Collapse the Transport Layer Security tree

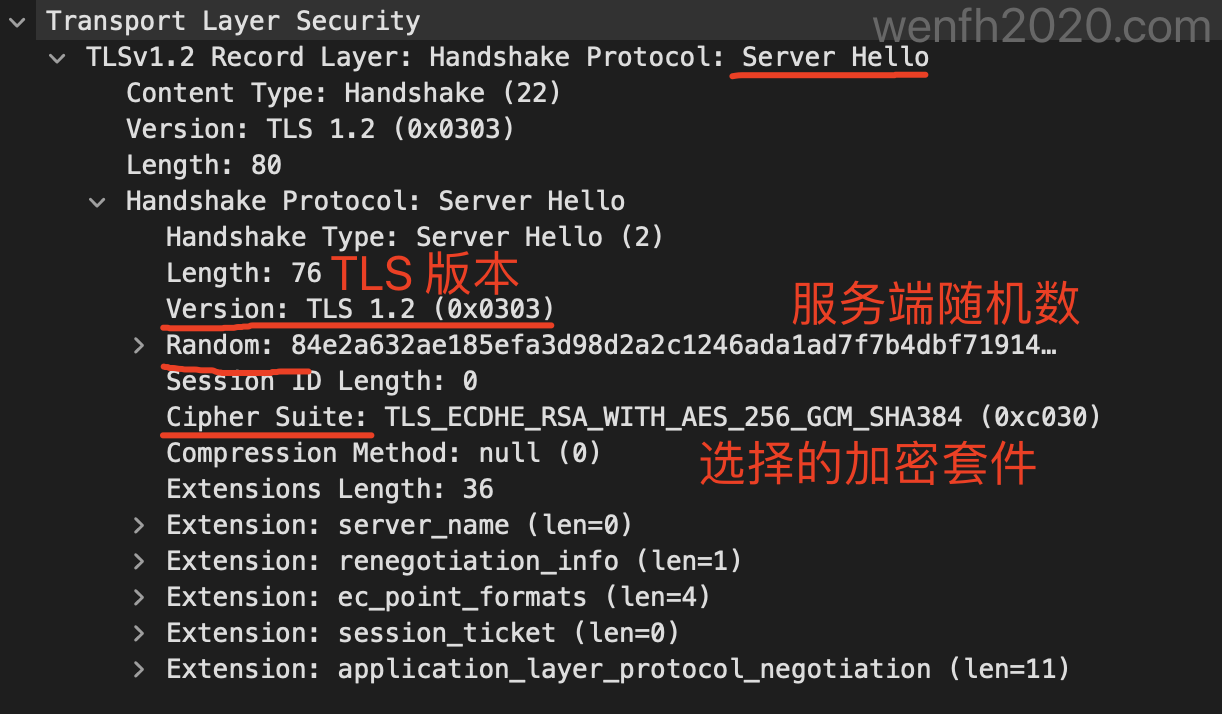pyautogui.click(x=16, y=20)
